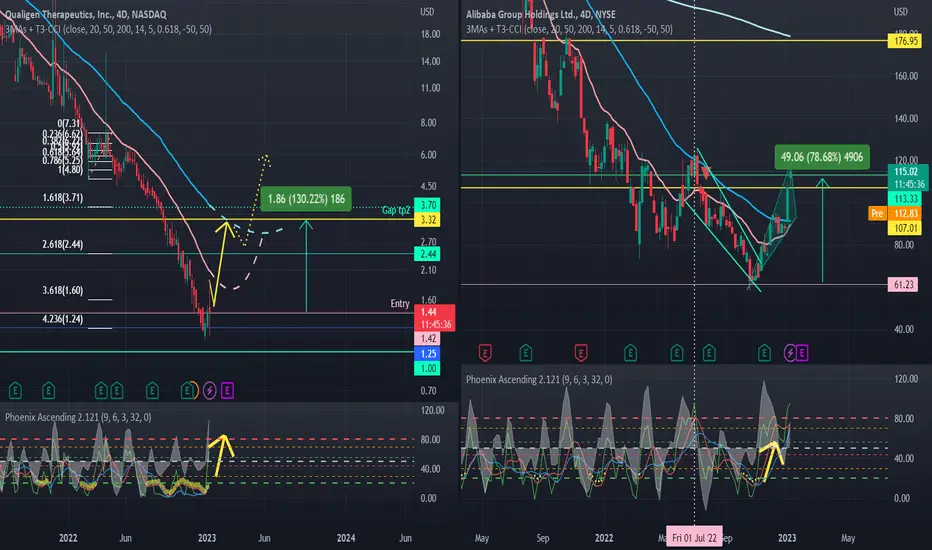Click 2023 on the Qualigen time axis
The height and width of the screenshot is (550, 932).
coord(207,538)
